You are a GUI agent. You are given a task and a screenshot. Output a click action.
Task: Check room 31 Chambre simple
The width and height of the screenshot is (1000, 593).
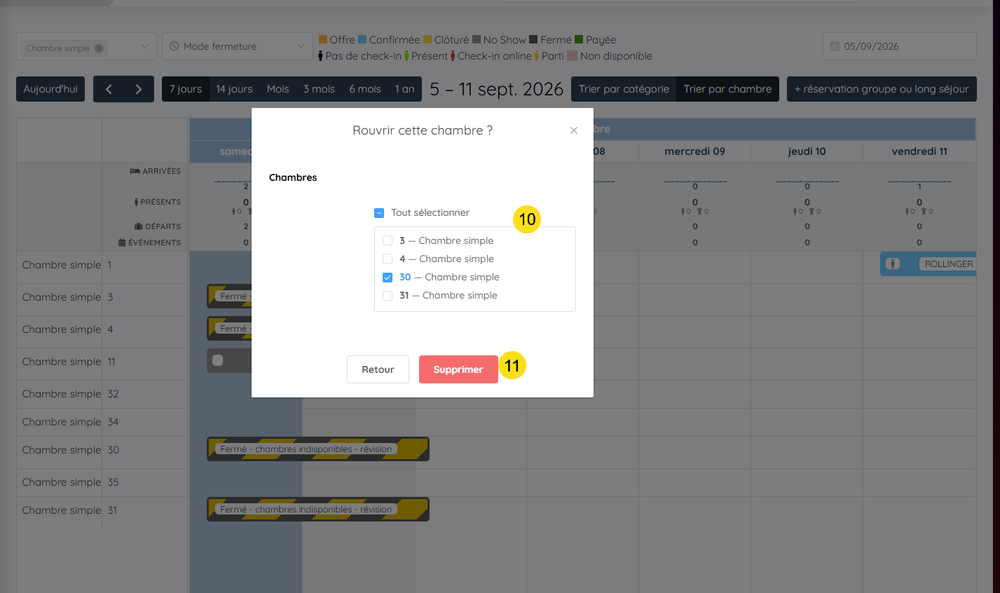coord(387,296)
